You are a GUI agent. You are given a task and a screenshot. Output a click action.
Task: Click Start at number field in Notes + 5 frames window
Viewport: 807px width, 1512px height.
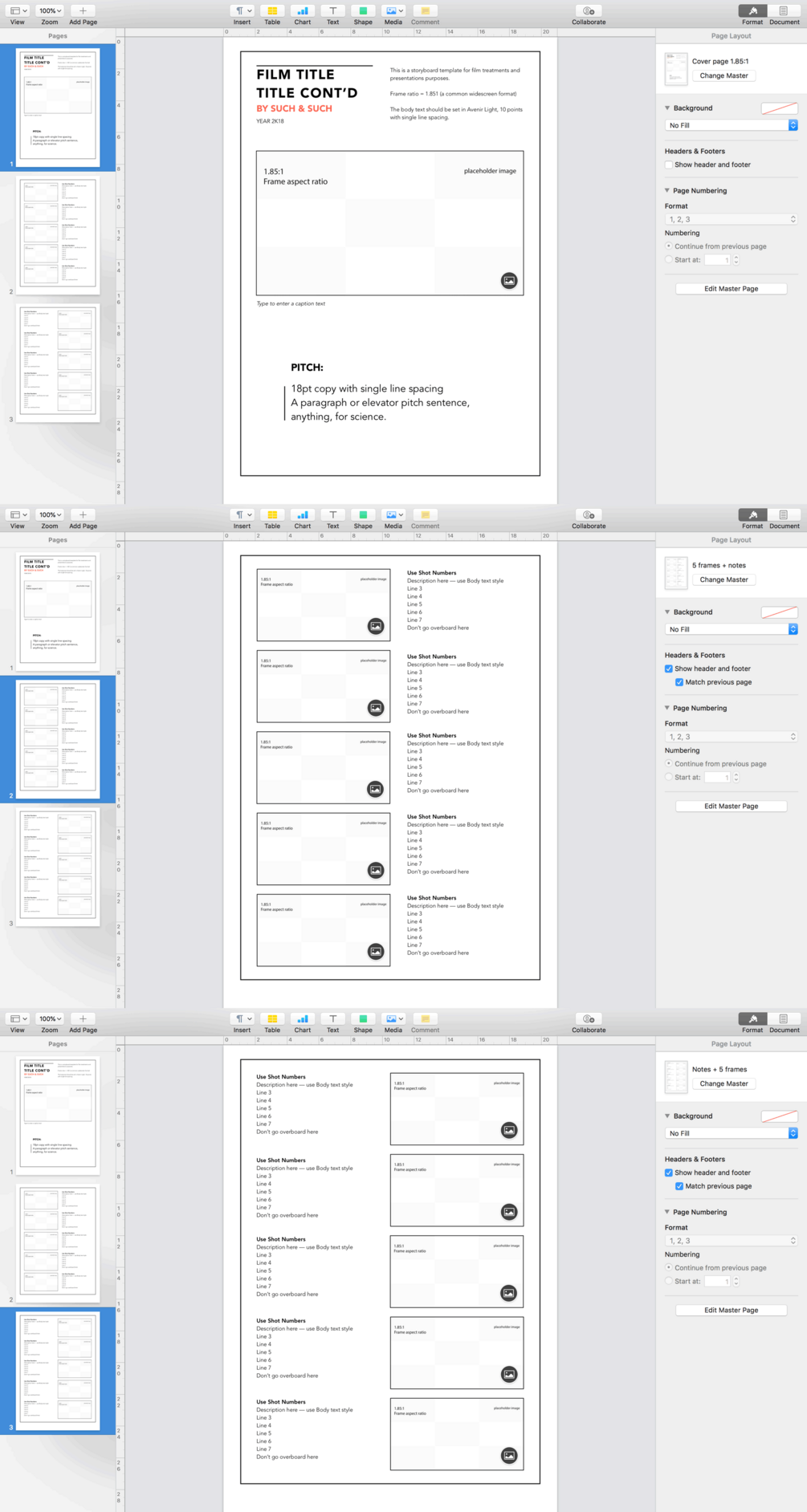pyautogui.click(x=718, y=1281)
